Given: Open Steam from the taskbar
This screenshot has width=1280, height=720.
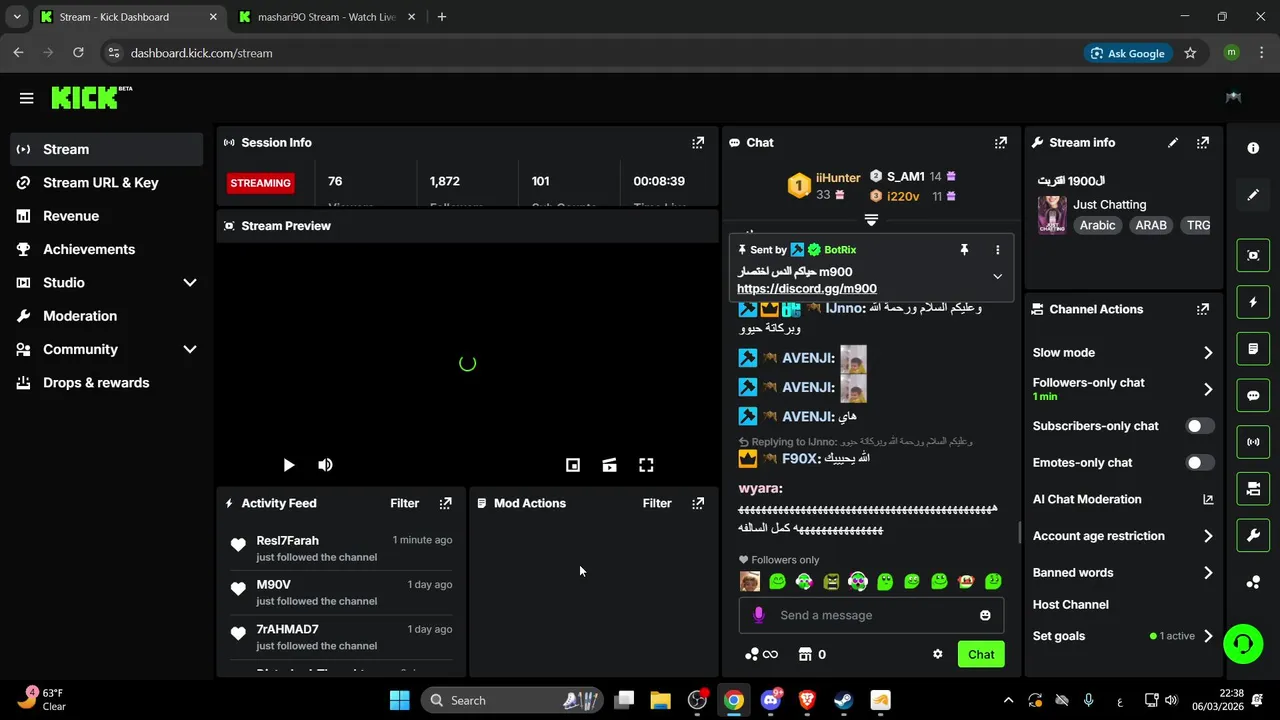Looking at the screenshot, I should pos(843,700).
